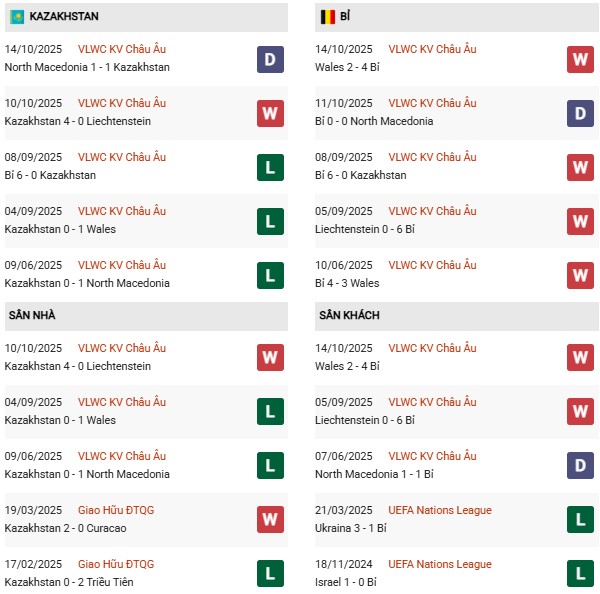The image size is (600, 594).
Task: Open the KAZAKHSTAN team header
Action: point(64,17)
